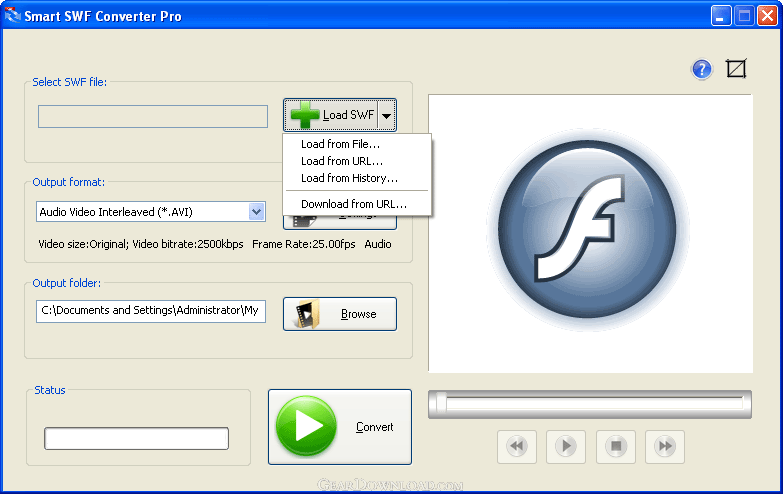This screenshot has width=783, height=494.
Task: Click the crop square icon beside help
Action: coord(737,69)
